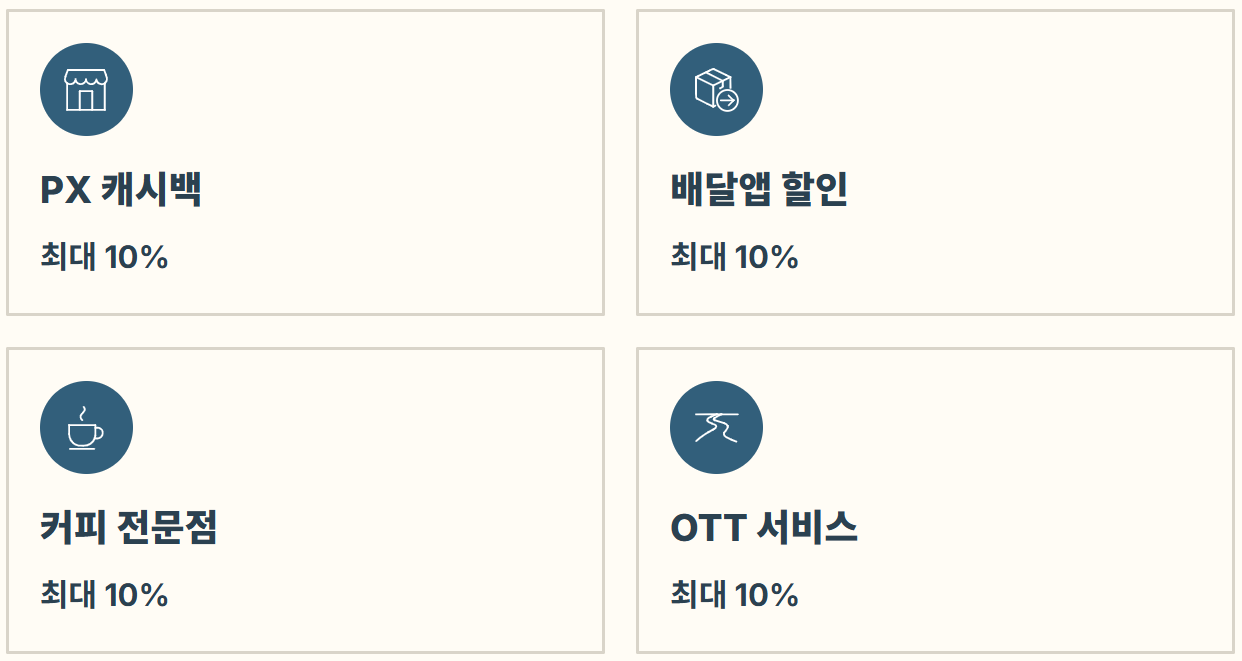The image size is (1242, 661).
Task: Select the teal circle badge above 커피 전문점
Action: [86, 426]
